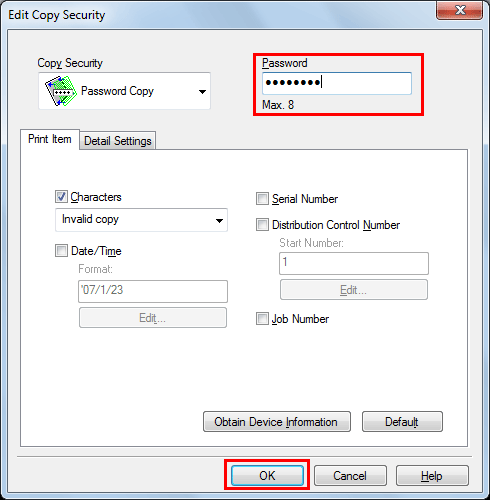Switch to the Detail Settings tab
Image resolution: width=490 pixels, height=500 pixels.
(118, 141)
